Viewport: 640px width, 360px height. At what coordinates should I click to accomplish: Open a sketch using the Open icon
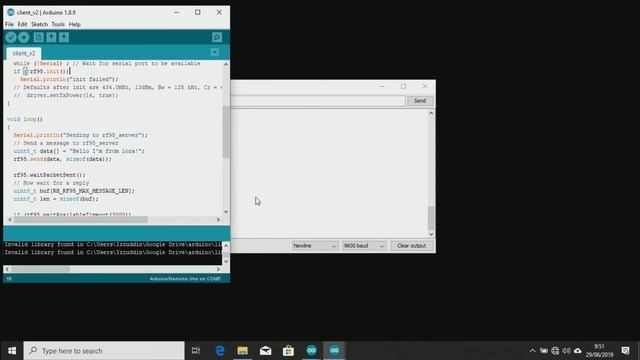[x=51, y=38]
